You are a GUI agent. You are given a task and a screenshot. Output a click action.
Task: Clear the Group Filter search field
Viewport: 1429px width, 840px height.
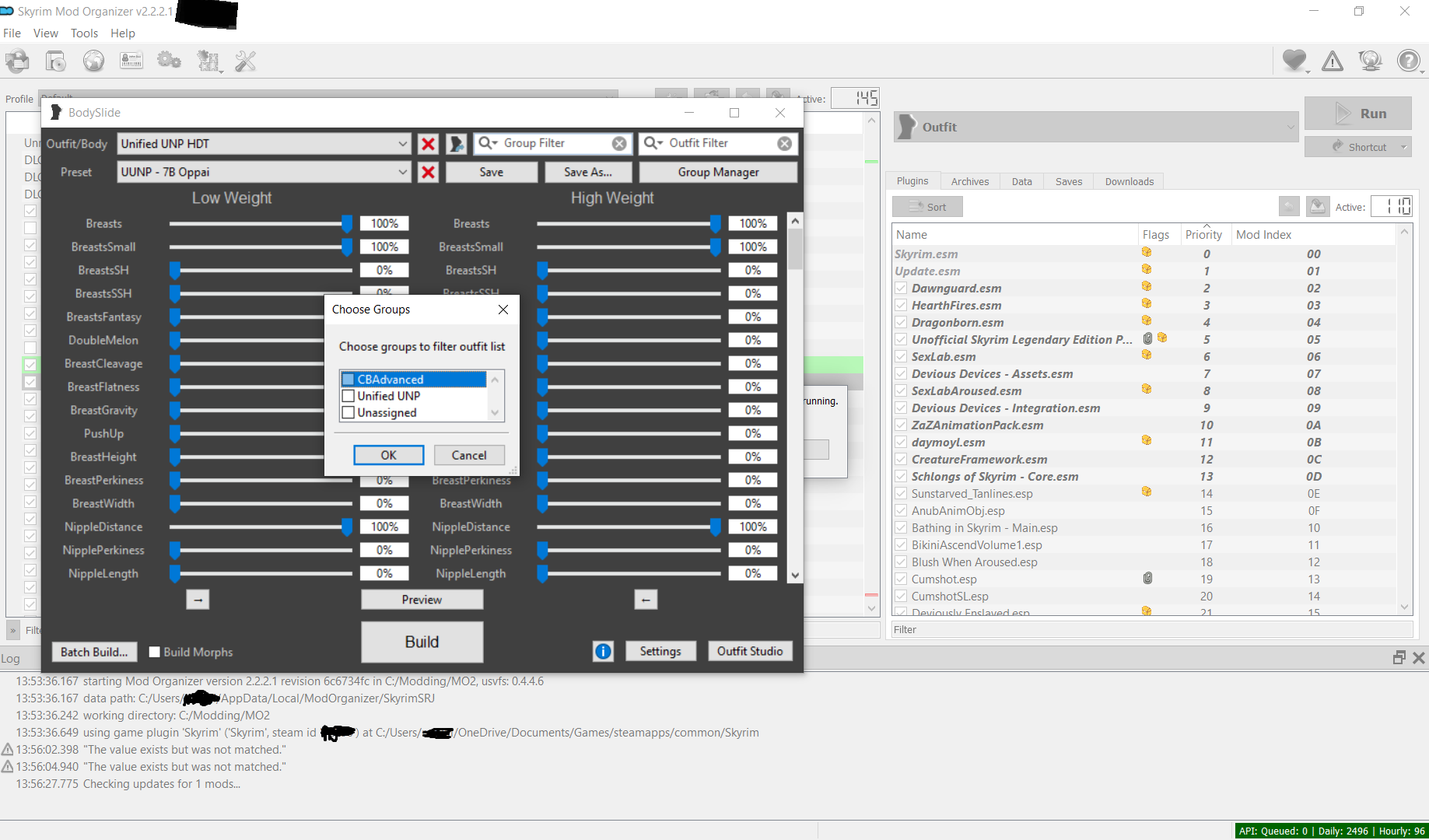619,143
